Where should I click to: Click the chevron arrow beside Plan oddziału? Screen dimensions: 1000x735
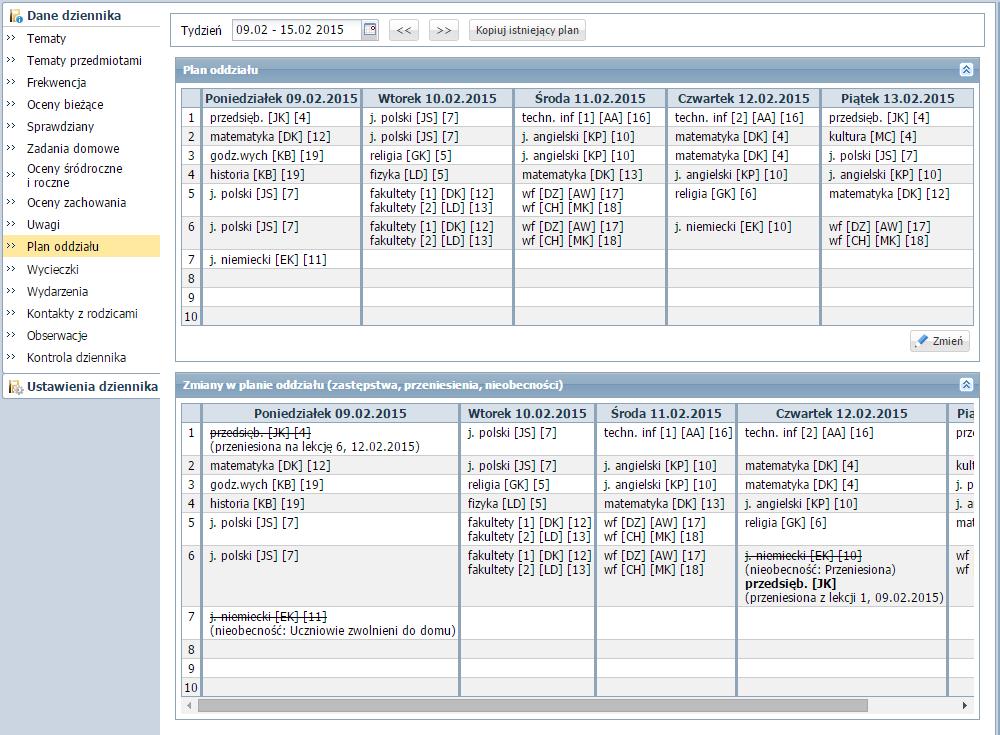click(11, 246)
